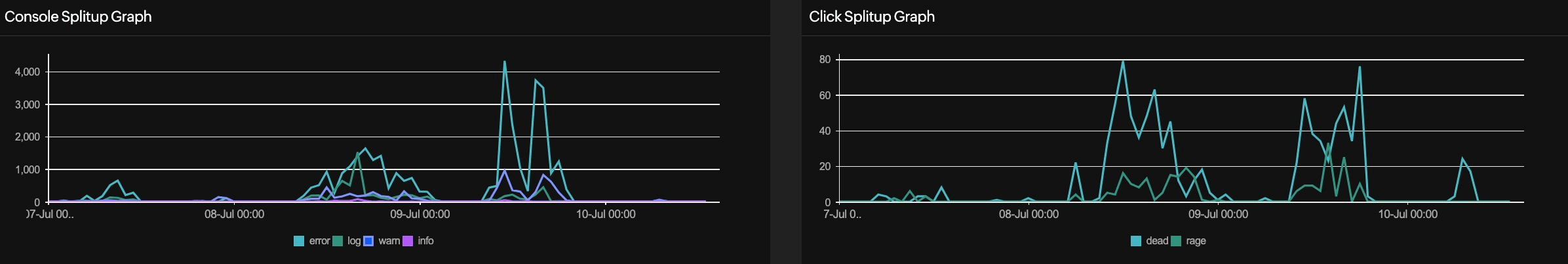The width and height of the screenshot is (1568, 264).
Task: Click the dead legend color swatch
Action: coord(1136,241)
